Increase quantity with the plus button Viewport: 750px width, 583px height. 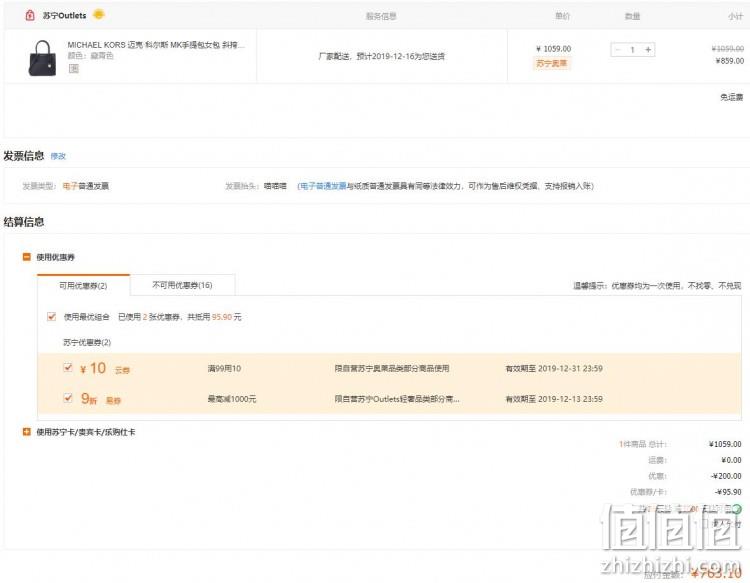coord(648,50)
